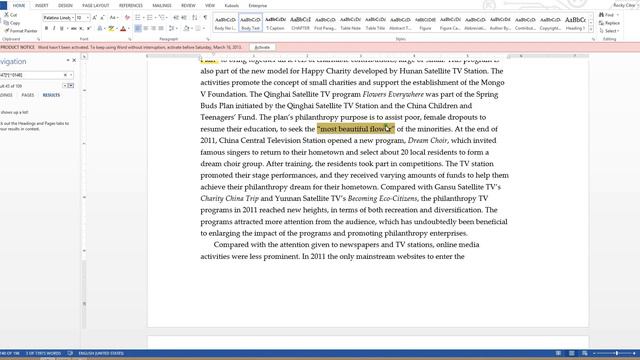
Task: Toggle superscript formatting
Action: (x=89, y=29)
